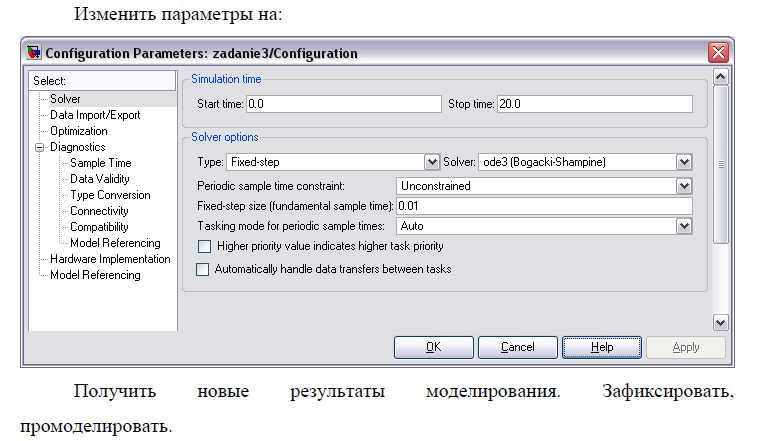This screenshot has width=773, height=441.
Task: Open Periodic sample time constraint dropdown
Action: (684, 186)
